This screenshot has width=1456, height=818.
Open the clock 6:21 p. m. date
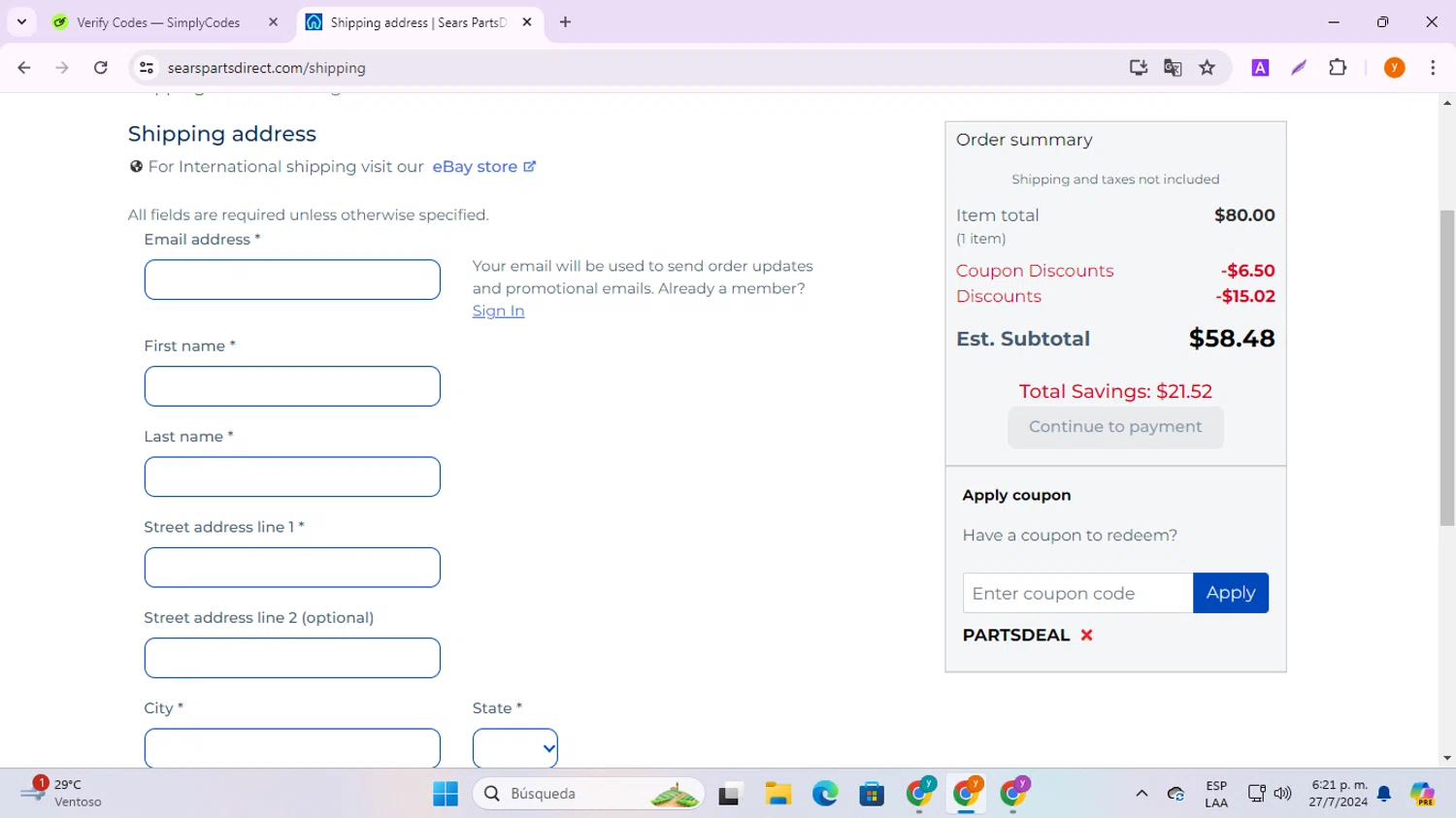point(1338,794)
